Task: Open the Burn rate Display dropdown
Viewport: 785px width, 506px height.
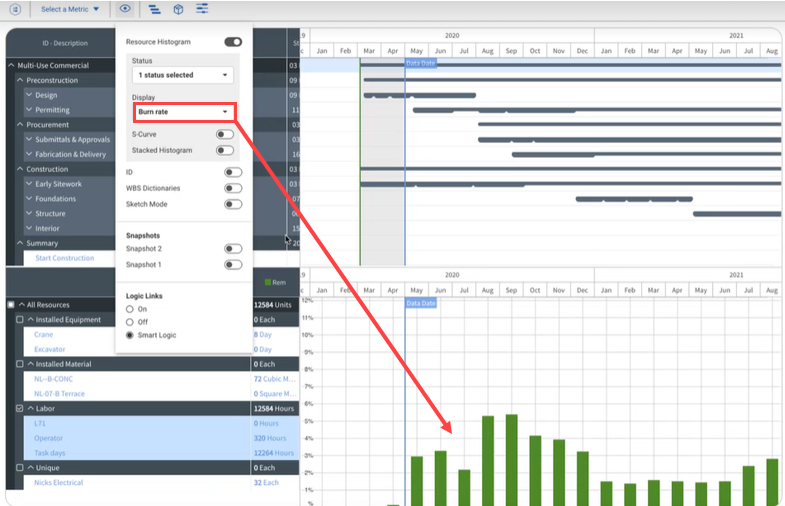Action: click(x=184, y=112)
